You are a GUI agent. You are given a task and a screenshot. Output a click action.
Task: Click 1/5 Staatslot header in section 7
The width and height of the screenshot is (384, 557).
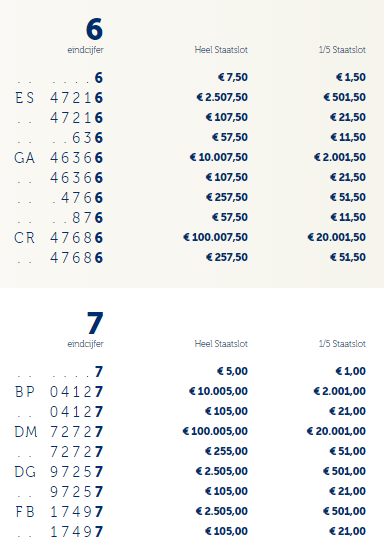pos(342,344)
